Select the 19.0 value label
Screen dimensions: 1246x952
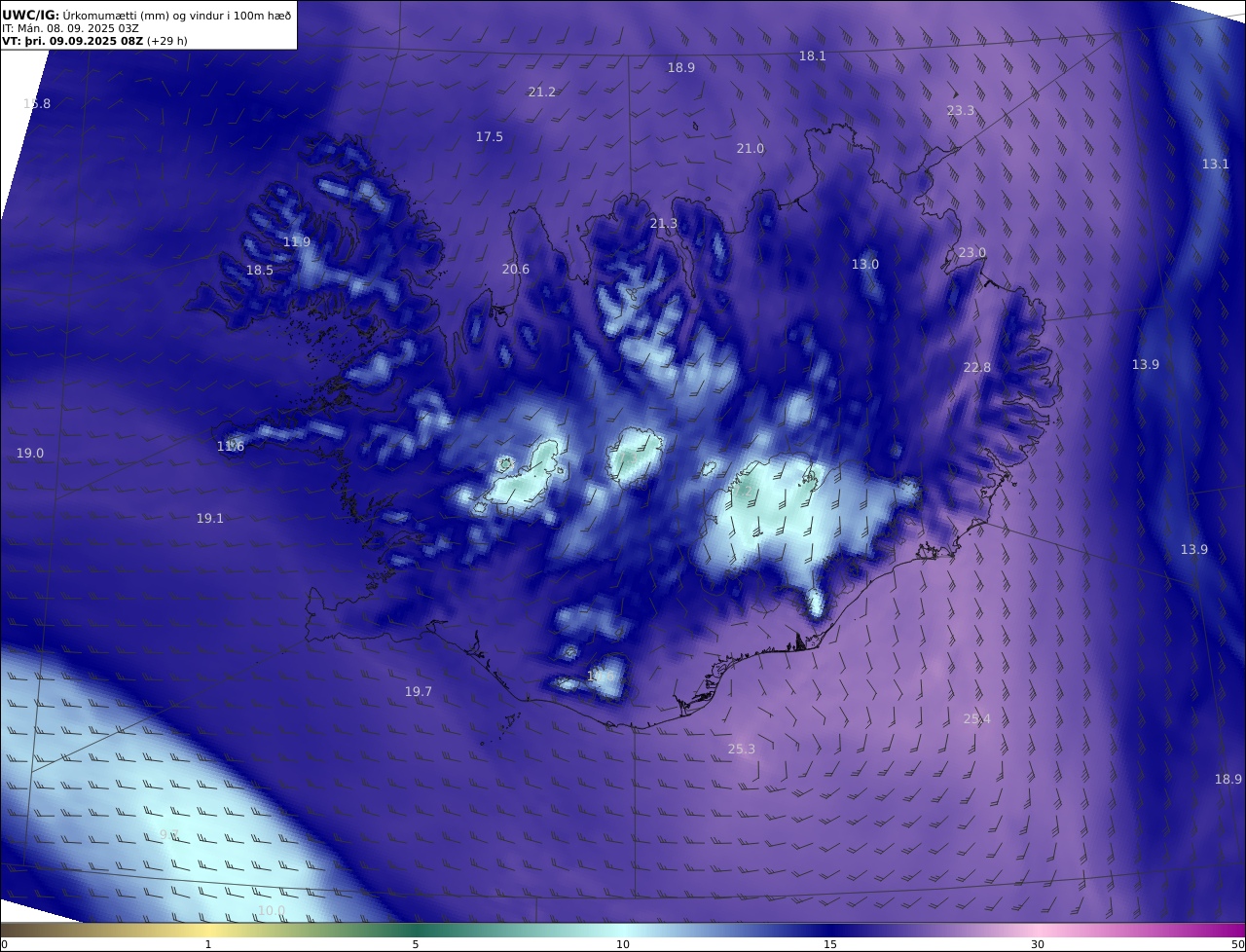click(x=30, y=453)
